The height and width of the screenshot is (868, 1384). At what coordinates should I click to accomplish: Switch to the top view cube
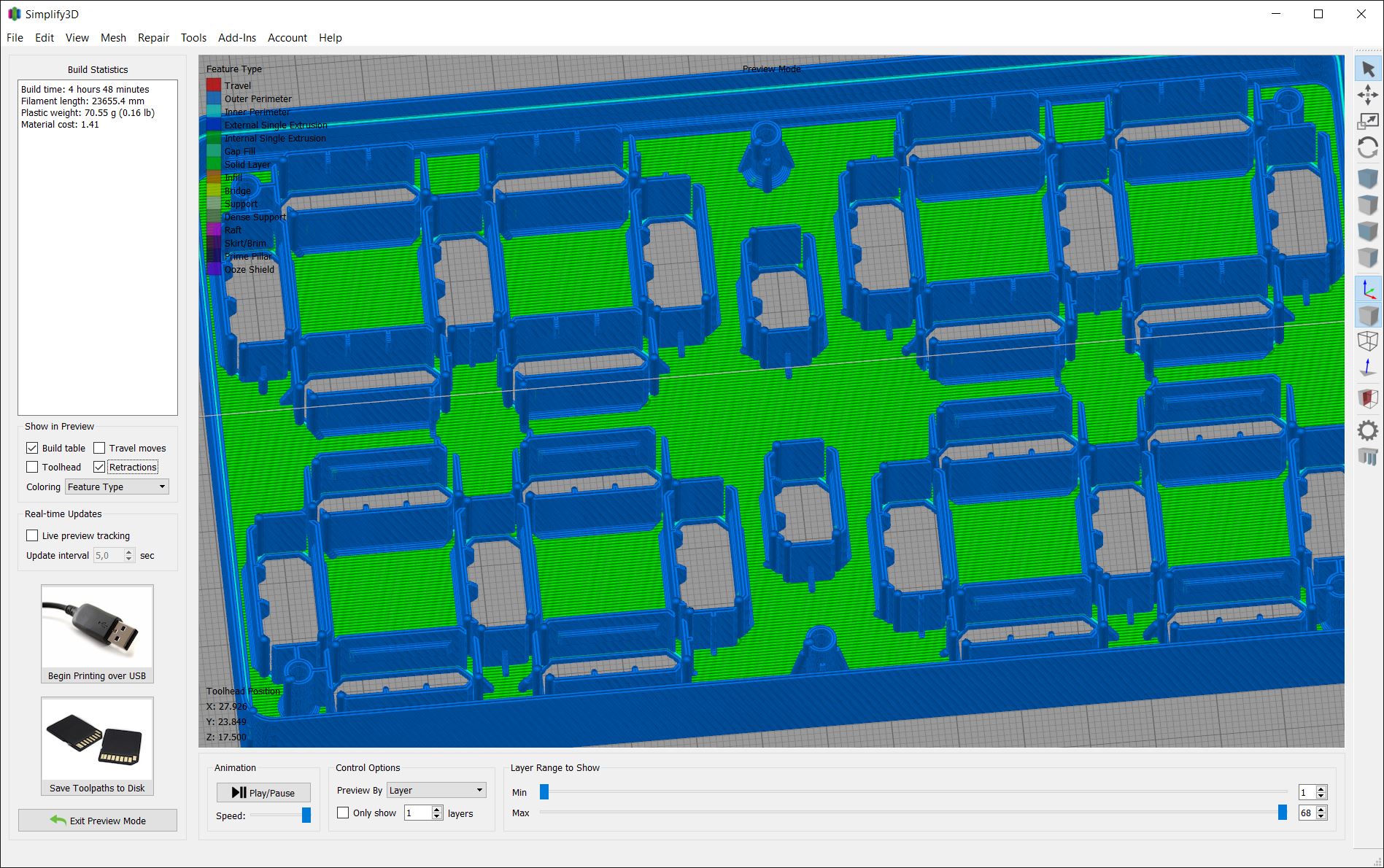click(1368, 205)
